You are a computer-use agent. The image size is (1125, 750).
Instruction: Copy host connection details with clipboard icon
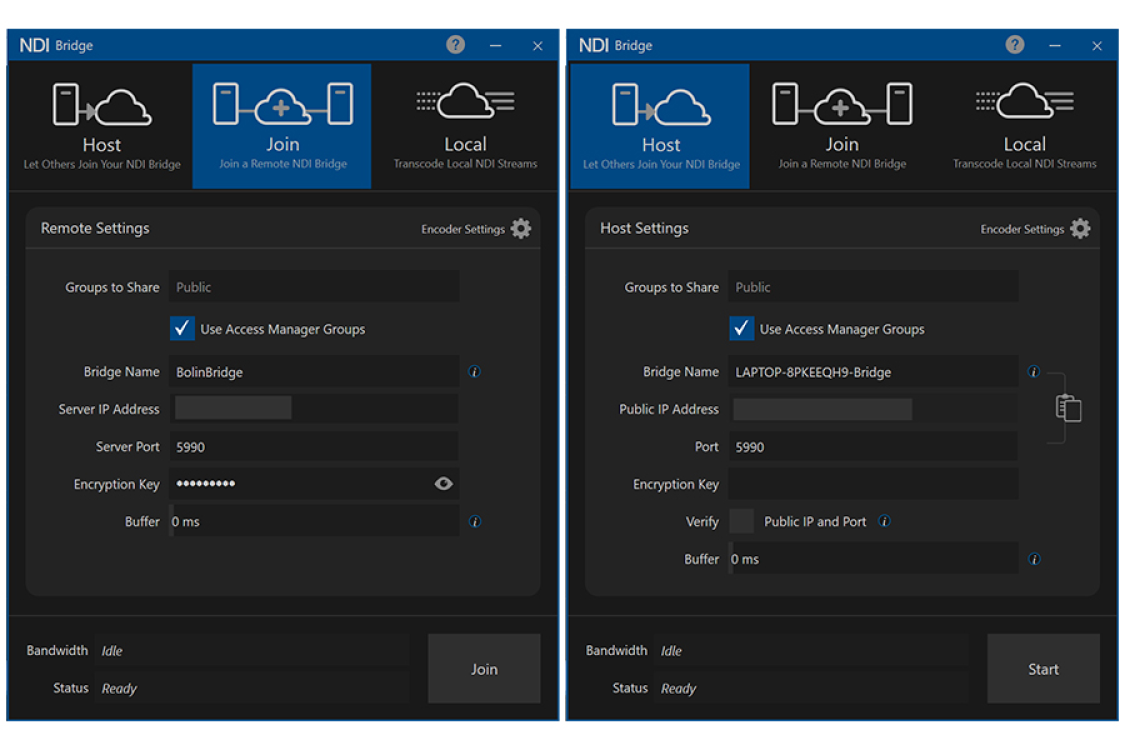1068,409
